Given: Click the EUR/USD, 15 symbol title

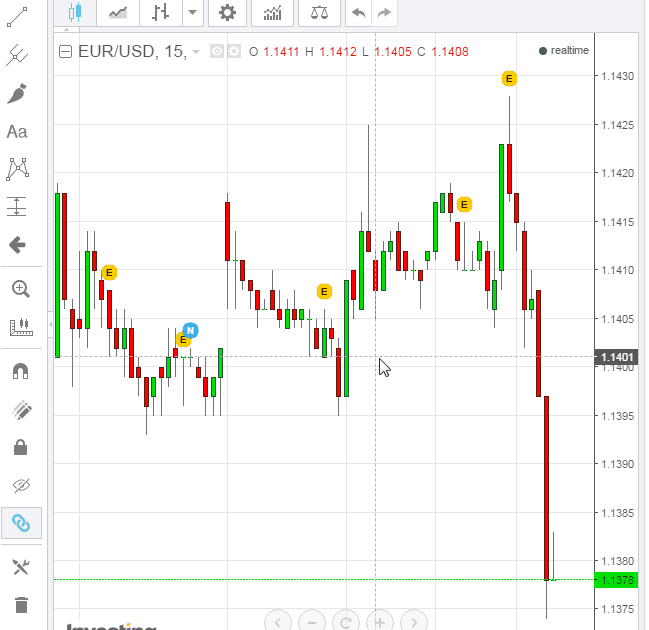Looking at the screenshot, I should tap(132, 52).
